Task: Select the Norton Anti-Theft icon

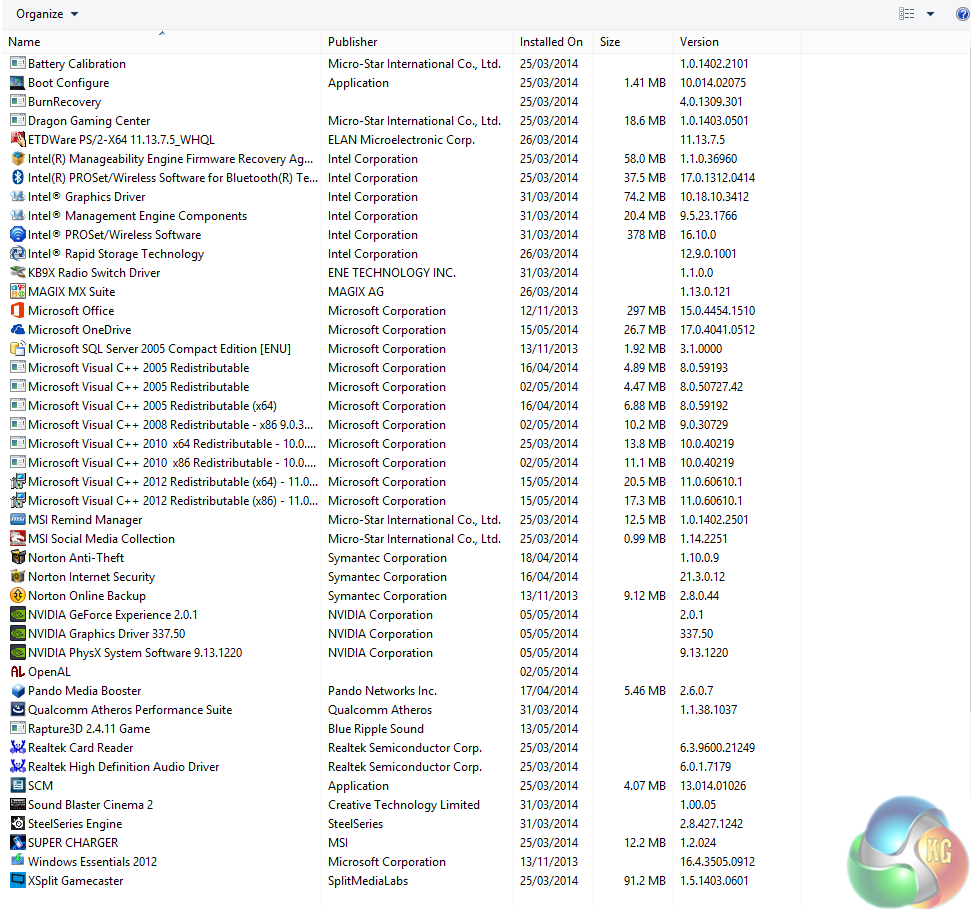Action: pyautogui.click(x=18, y=557)
